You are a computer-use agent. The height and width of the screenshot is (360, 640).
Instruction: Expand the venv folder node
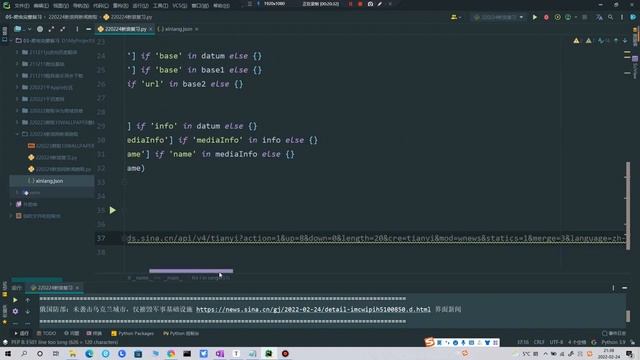[x=18, y=192]
